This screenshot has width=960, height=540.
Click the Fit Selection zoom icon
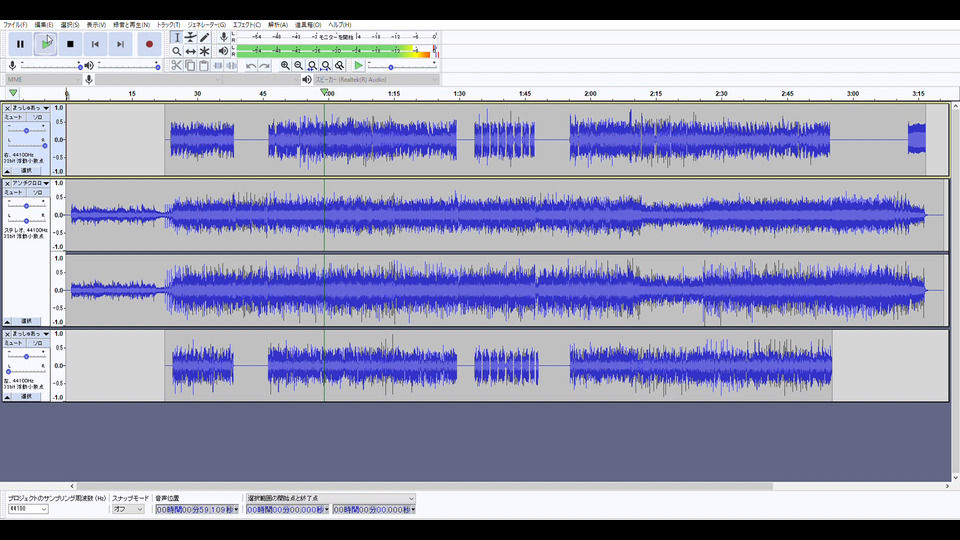point(312,66)
